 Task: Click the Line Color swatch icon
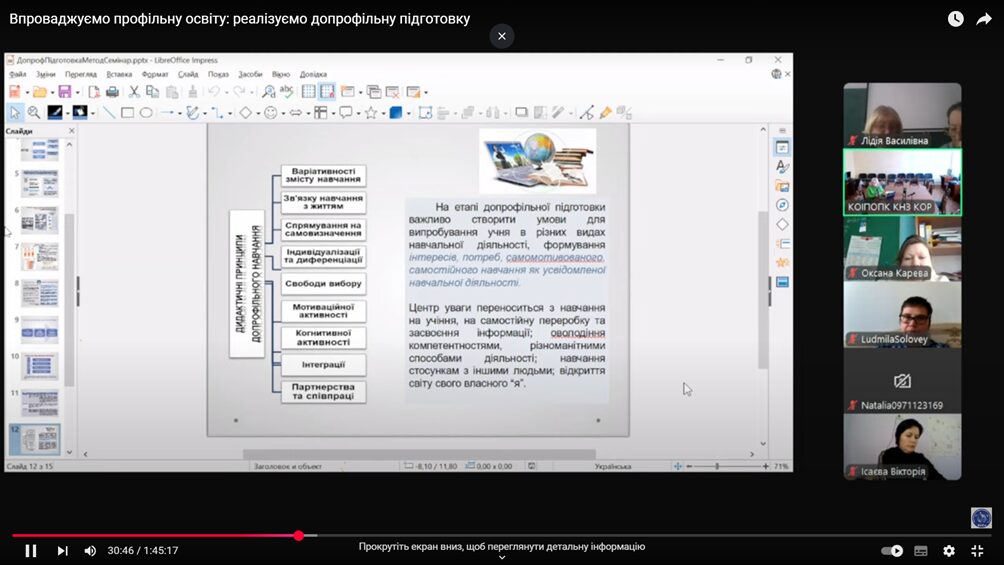[55, 113]
